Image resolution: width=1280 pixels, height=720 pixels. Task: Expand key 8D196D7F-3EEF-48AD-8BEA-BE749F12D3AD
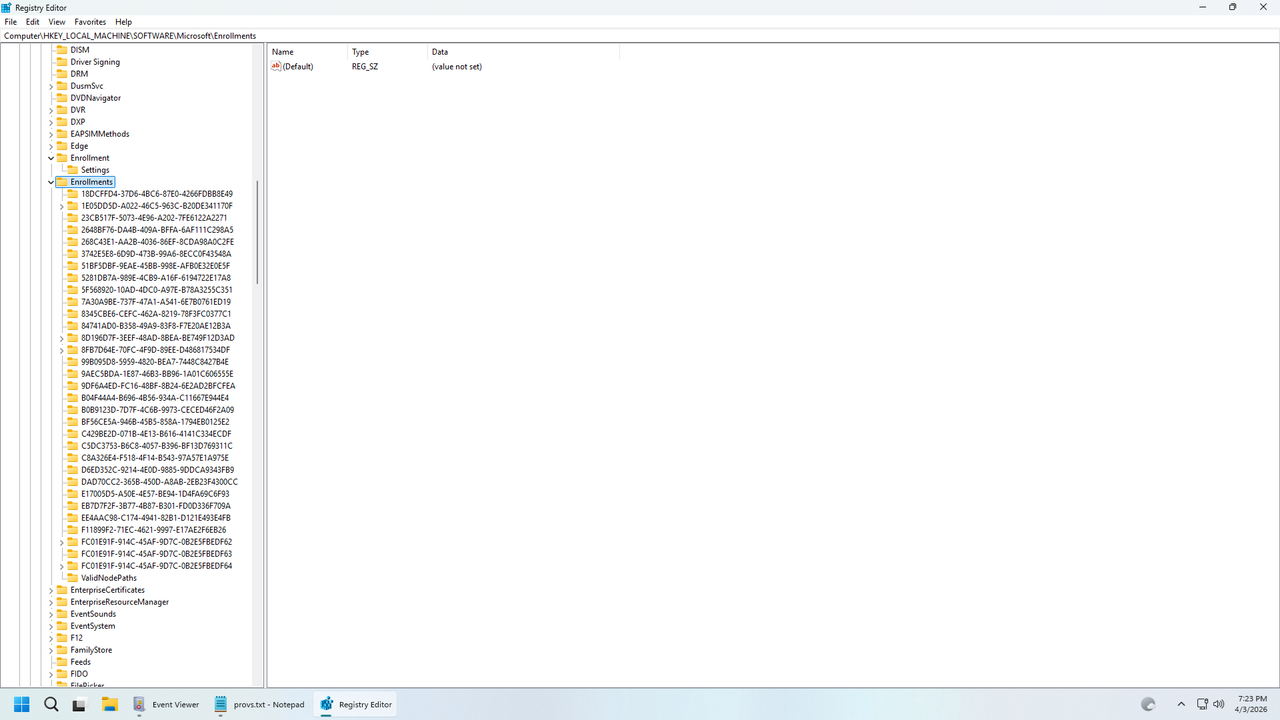62,338
